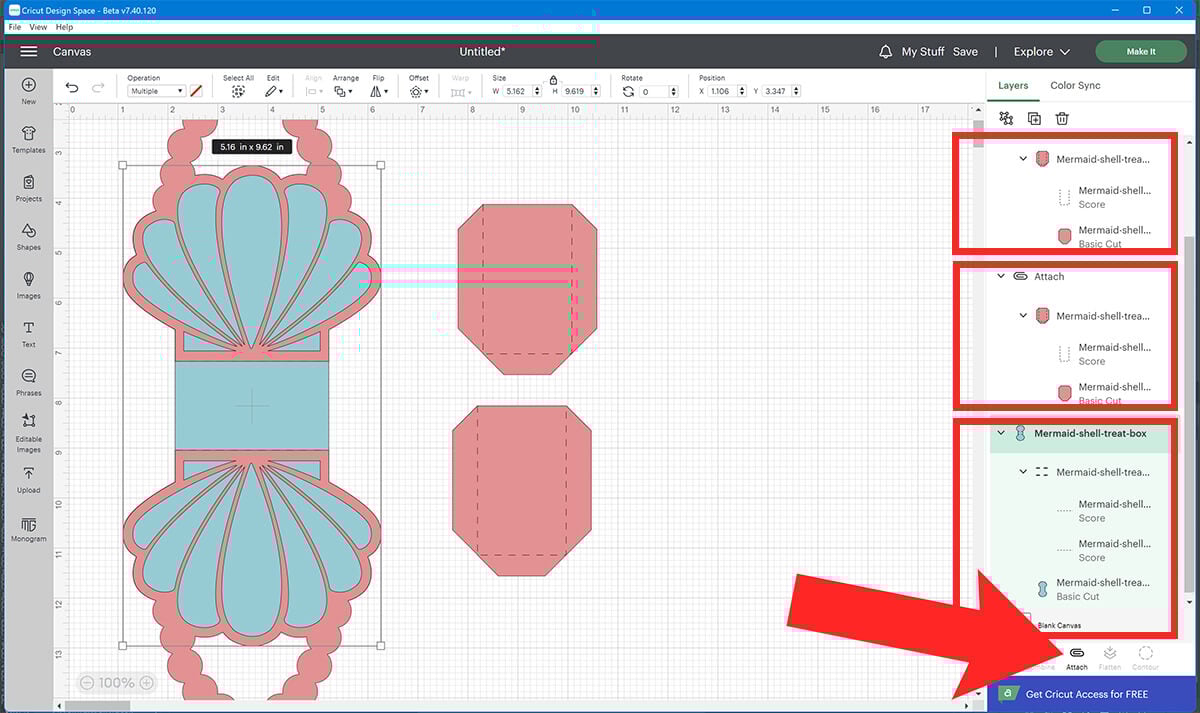The image size is (1200, 713).
Task: Click the Make It button
Action: pyautogui.click(x=1140, y=52)
